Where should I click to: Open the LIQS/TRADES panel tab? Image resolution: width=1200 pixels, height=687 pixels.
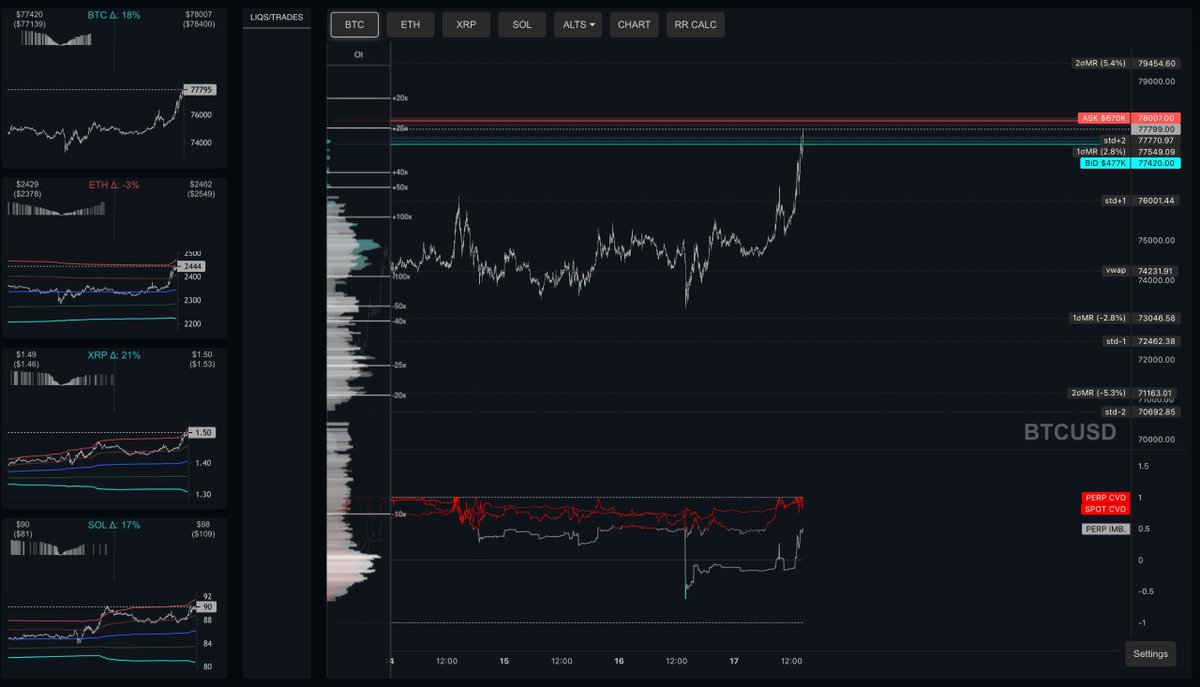click(x=277, y=17)
